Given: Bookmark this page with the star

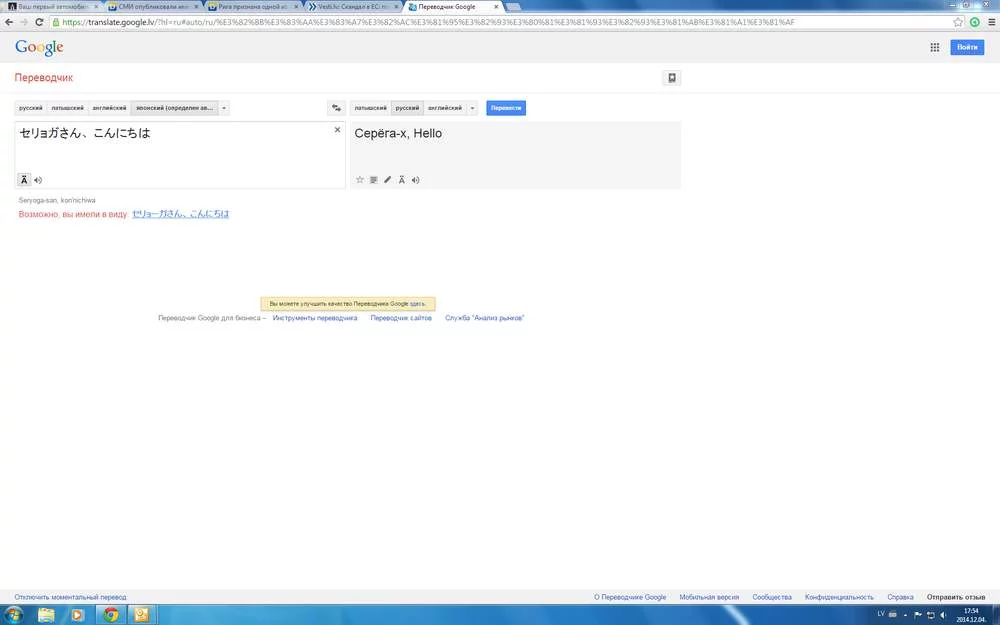Looking at the screenshot, I should pyautogui.click(x=958, y=22).
